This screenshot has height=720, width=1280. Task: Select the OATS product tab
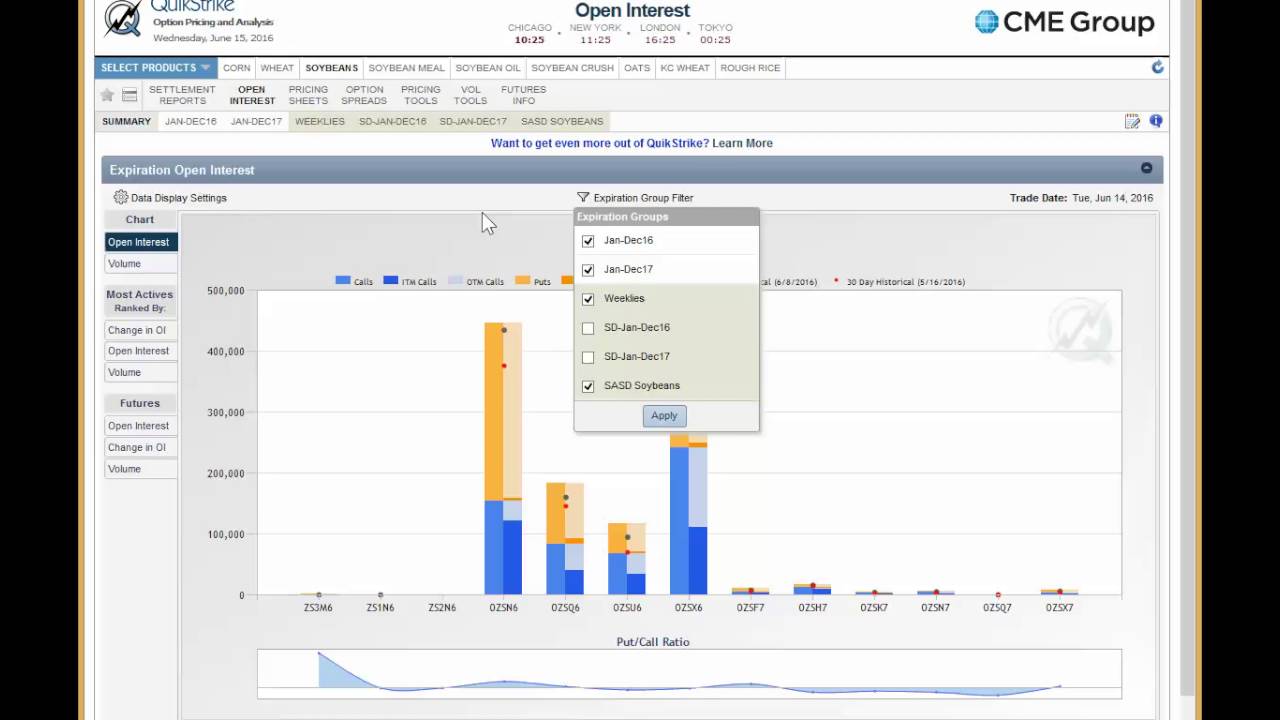pyautogui.click(x=637, y=68)
